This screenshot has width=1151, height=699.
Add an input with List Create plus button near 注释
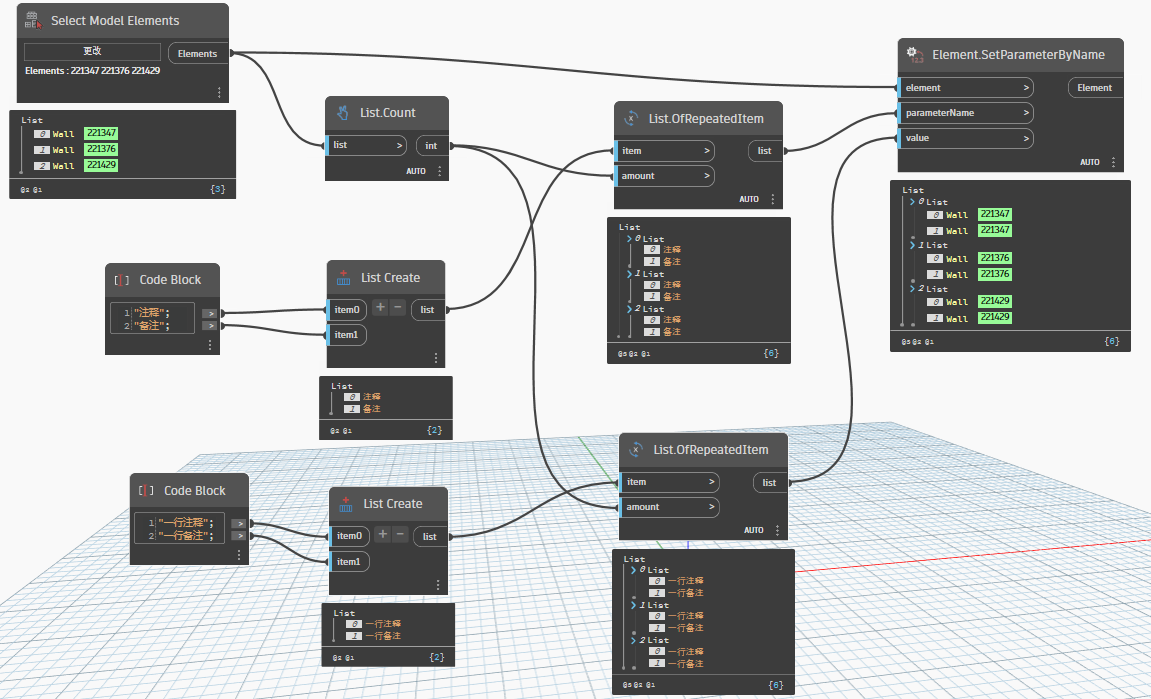pos(380,309)
